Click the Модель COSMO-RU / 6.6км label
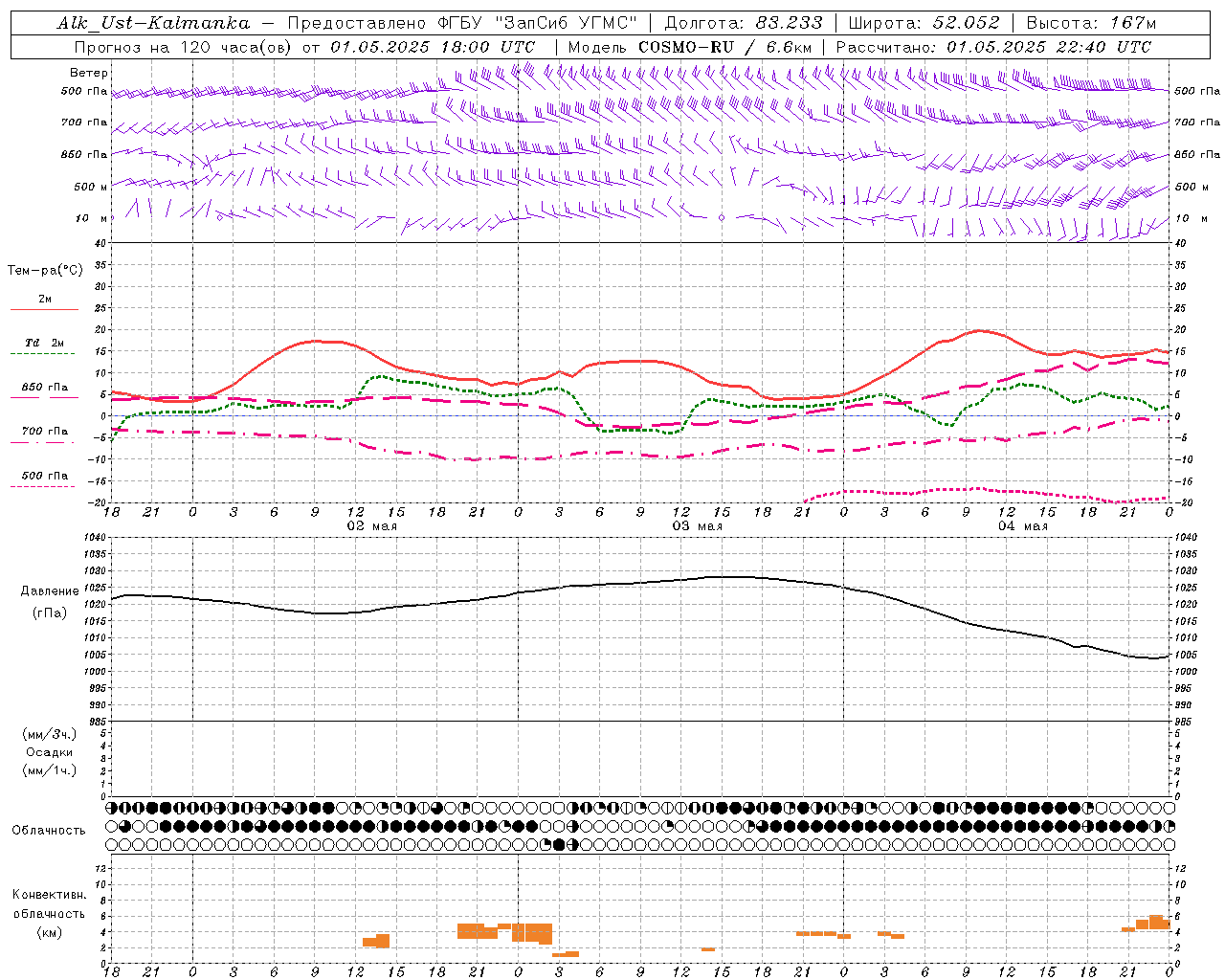 (x=690, y=47)
